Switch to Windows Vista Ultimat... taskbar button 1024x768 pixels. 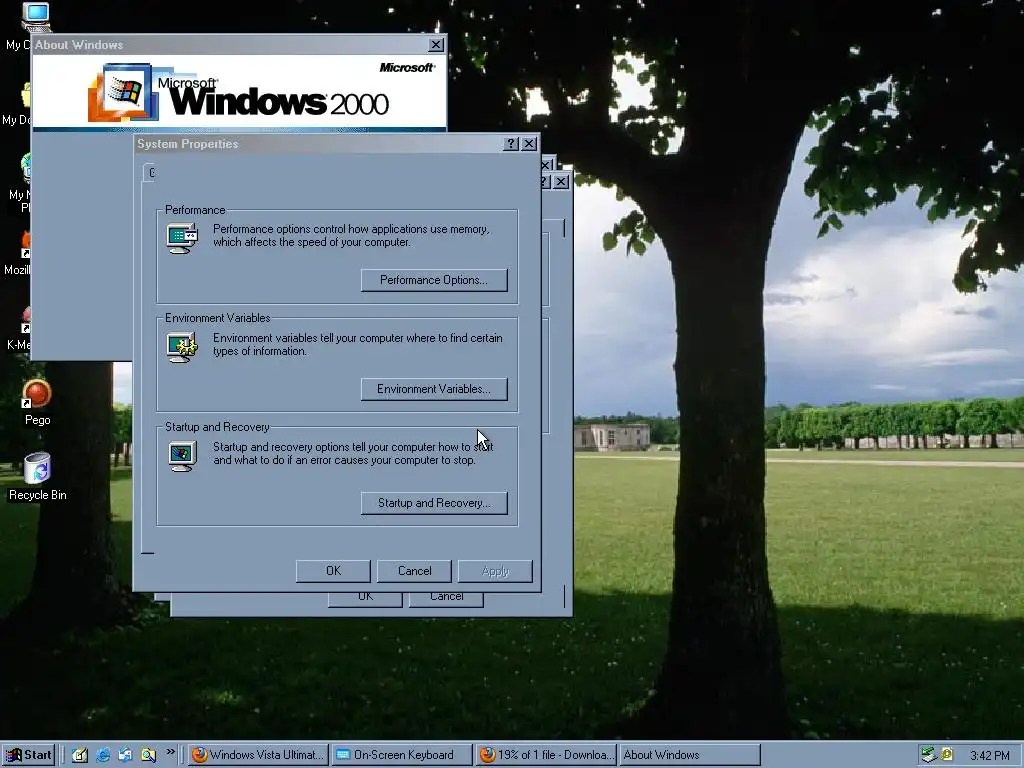(259, 755)
